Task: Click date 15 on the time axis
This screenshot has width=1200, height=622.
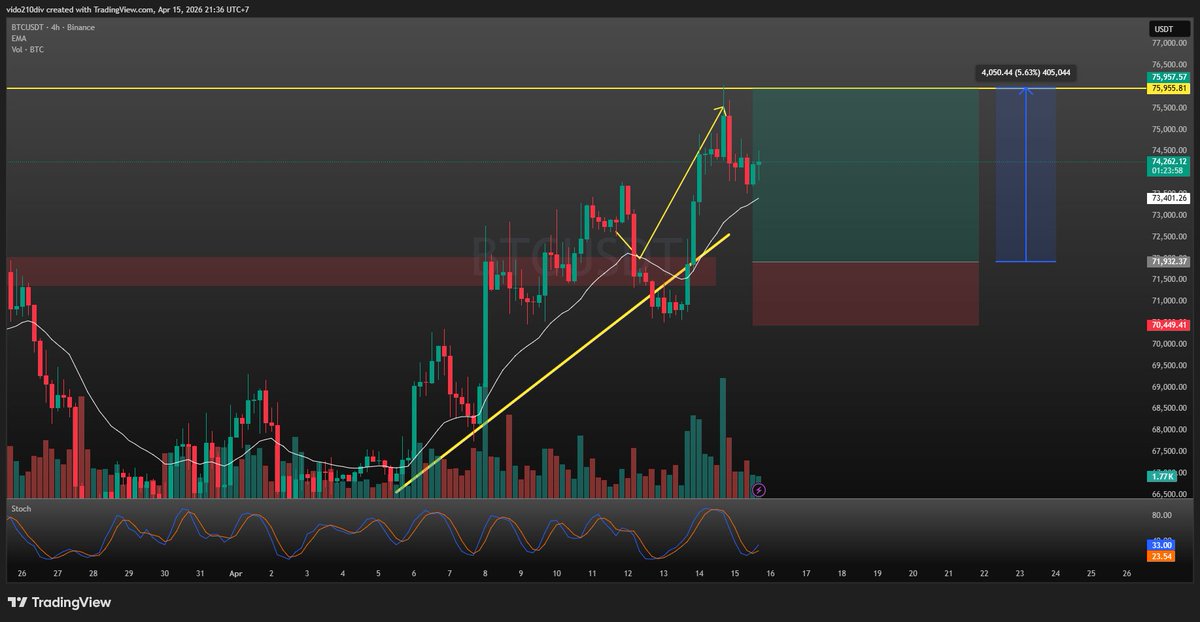Action: pos(734,575)
